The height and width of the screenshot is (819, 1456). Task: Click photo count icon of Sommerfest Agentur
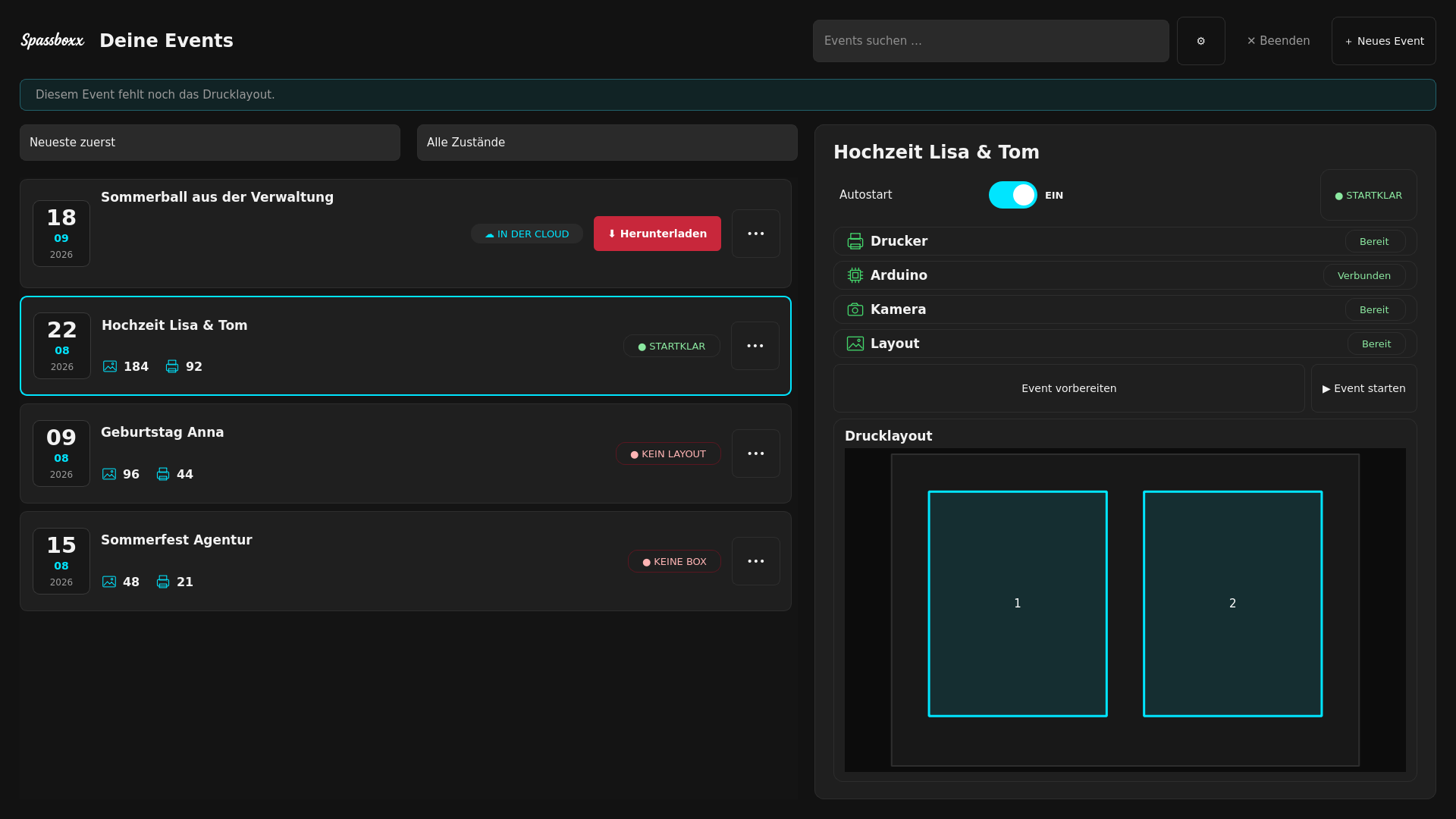[109, 582]
